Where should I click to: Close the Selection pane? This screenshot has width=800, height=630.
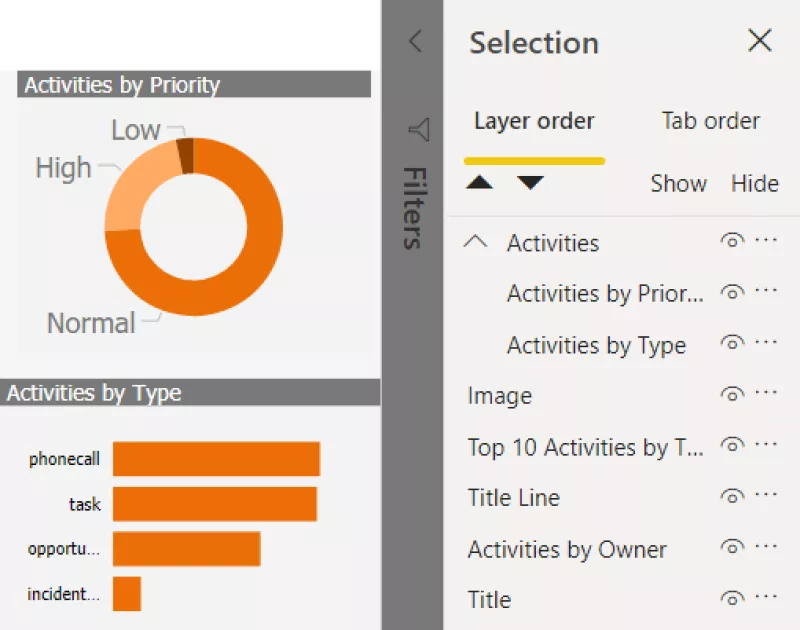tap(760, 41)
